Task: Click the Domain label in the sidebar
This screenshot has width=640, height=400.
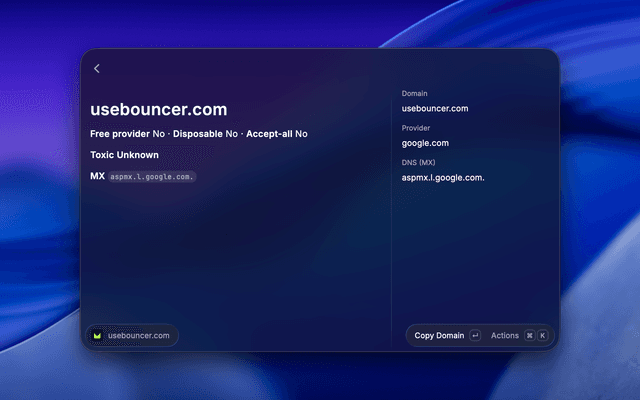Action: (414, 93)
